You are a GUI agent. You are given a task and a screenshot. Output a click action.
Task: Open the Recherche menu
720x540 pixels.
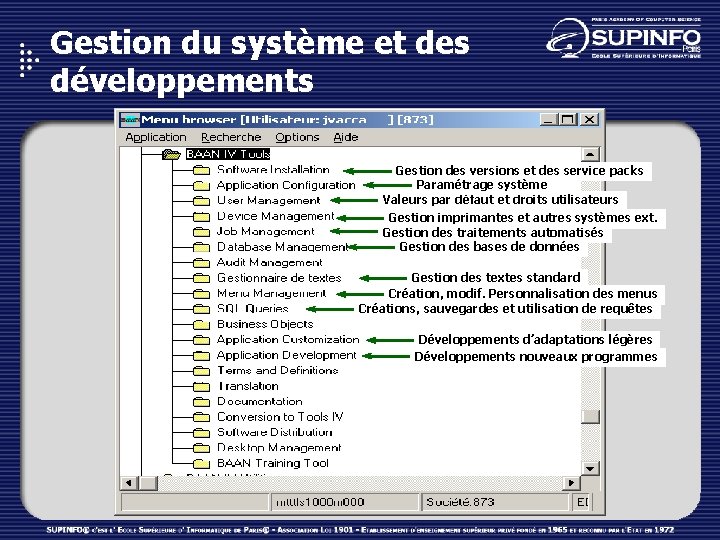point(231,137)
